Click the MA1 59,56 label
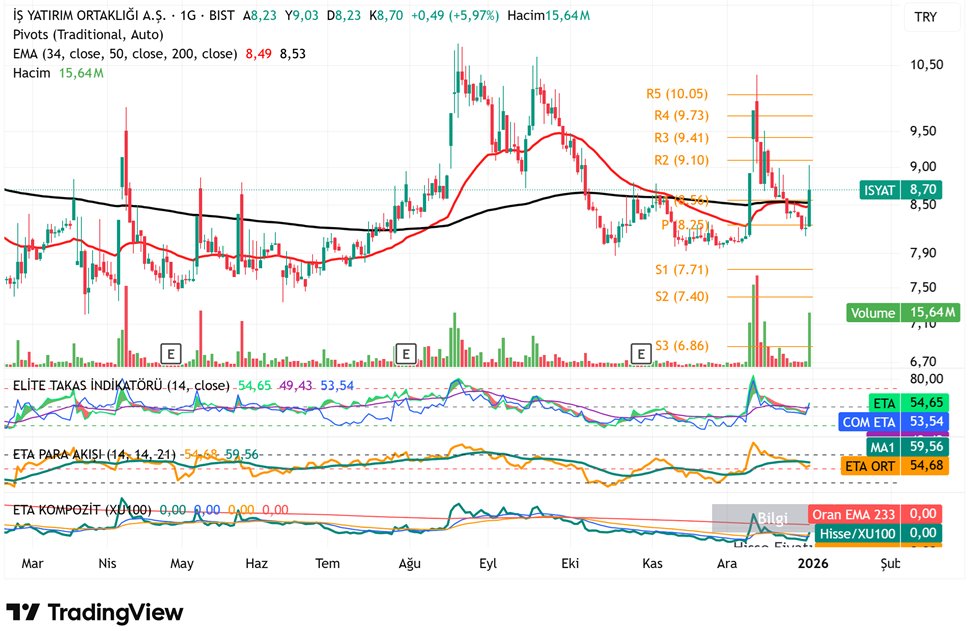The image size is (970, 631). point(908,447)
